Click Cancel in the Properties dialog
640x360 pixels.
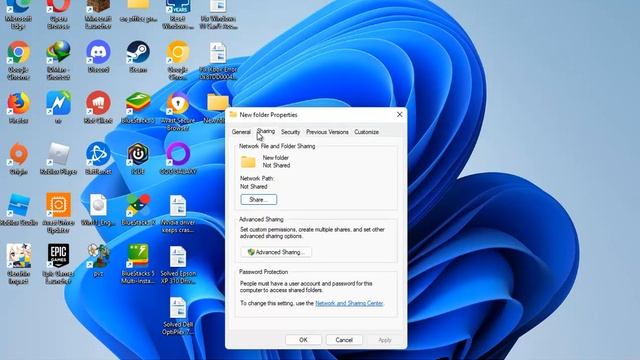(344, 340)
